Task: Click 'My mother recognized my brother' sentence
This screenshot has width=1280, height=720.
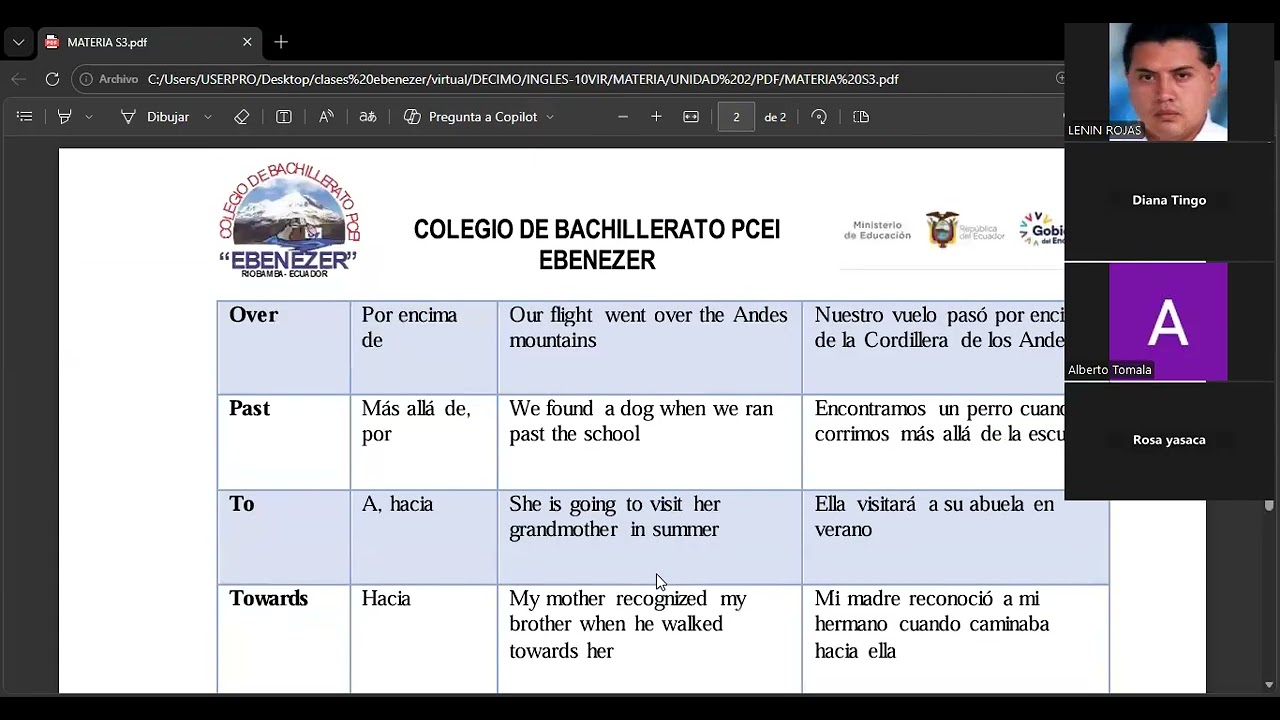Action: click(628, 624)
